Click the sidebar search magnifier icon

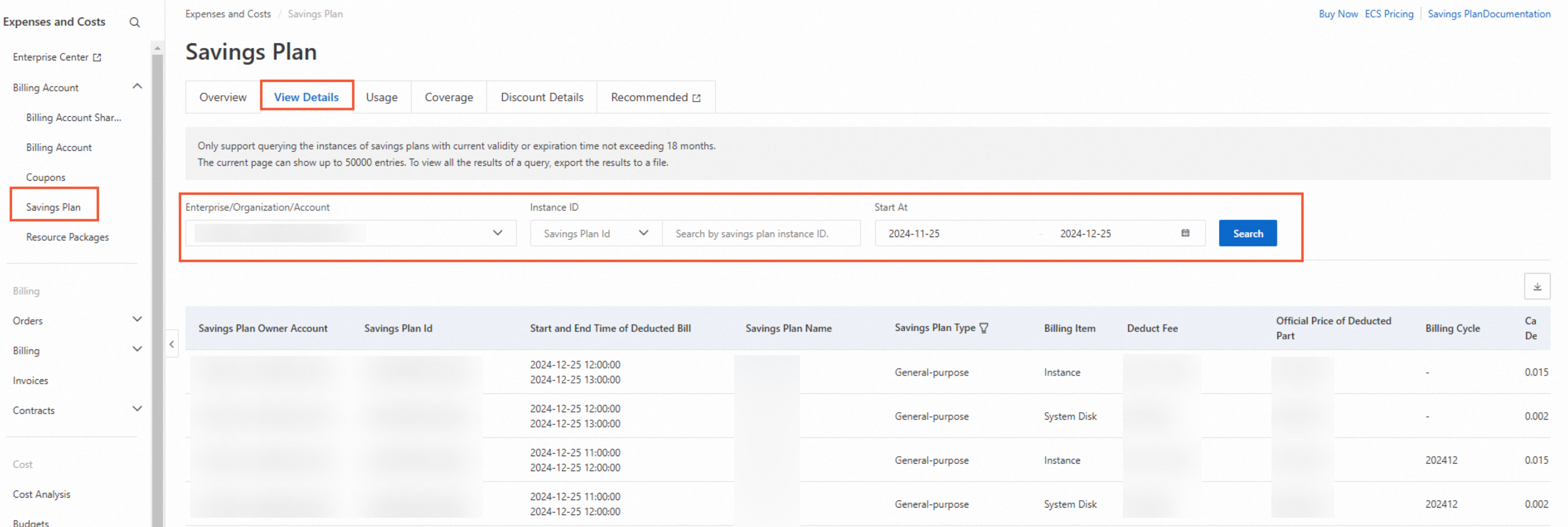click(x=135, y=22)
